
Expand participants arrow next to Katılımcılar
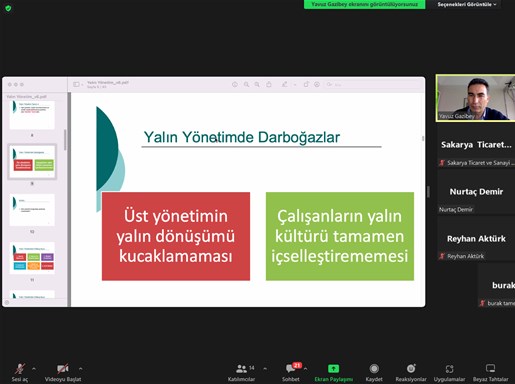(265, 369)
